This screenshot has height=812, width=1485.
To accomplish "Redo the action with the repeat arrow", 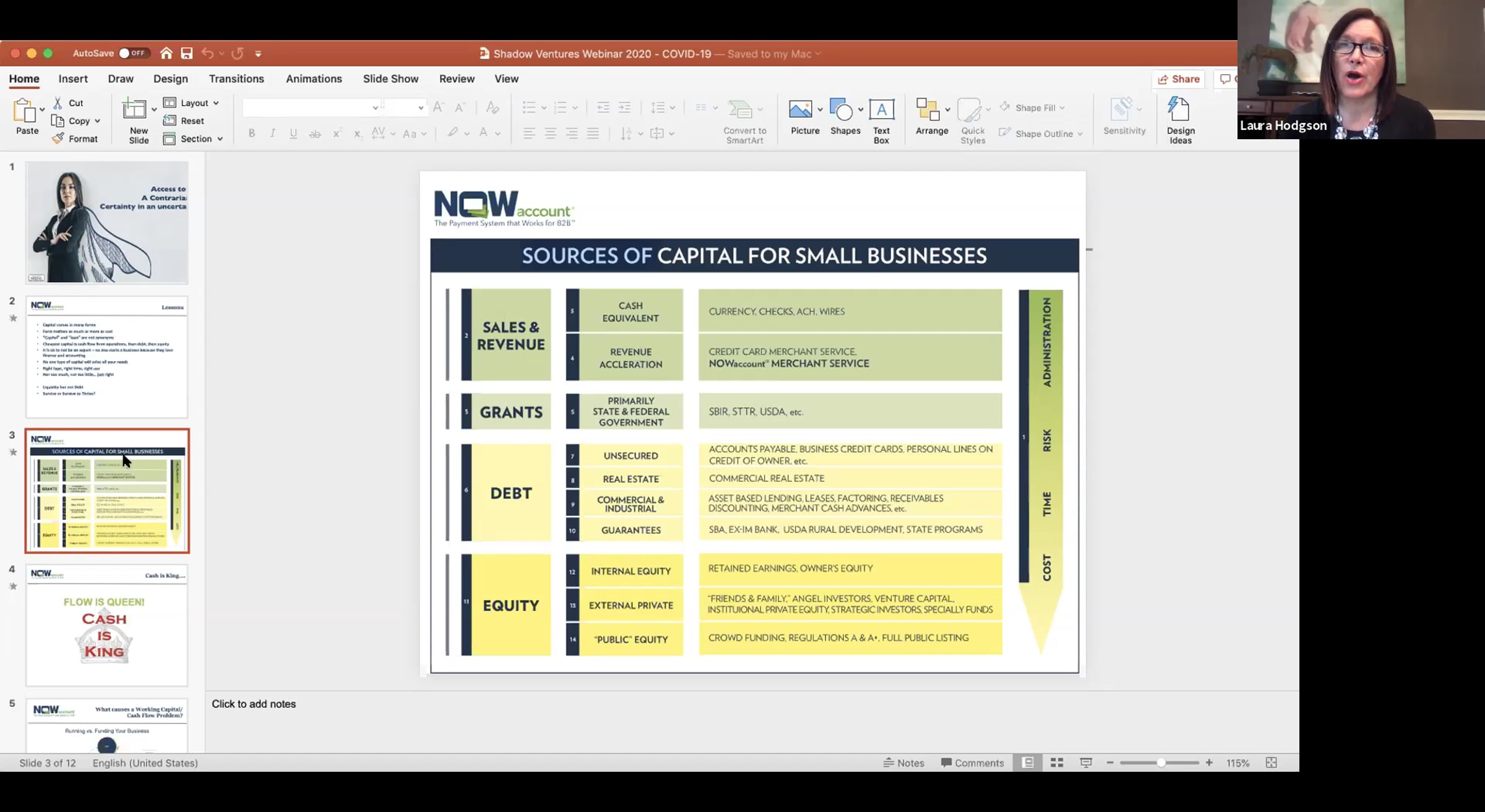I will (x=237, y=54).
